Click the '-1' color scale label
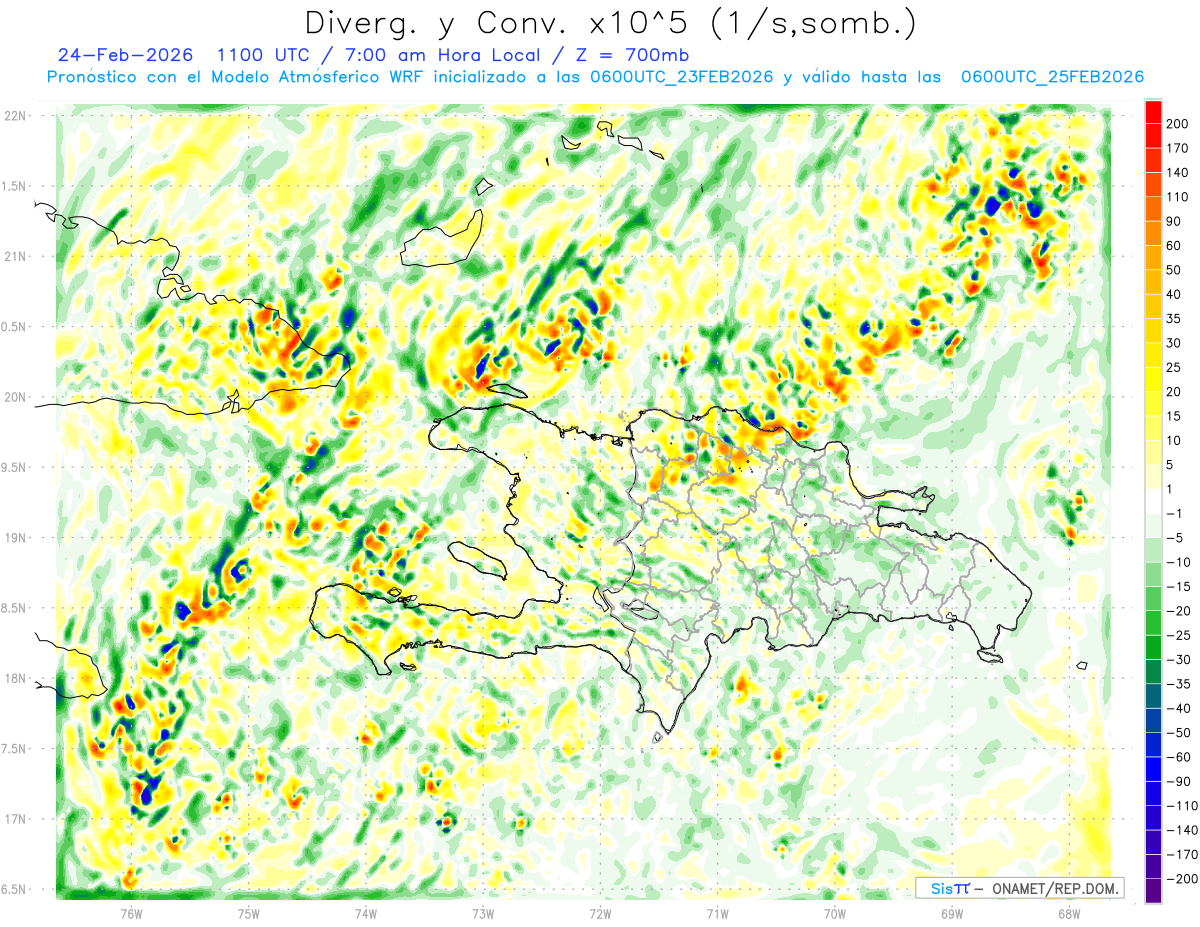The image size is (1200, 927). [x=1174, y=513]
